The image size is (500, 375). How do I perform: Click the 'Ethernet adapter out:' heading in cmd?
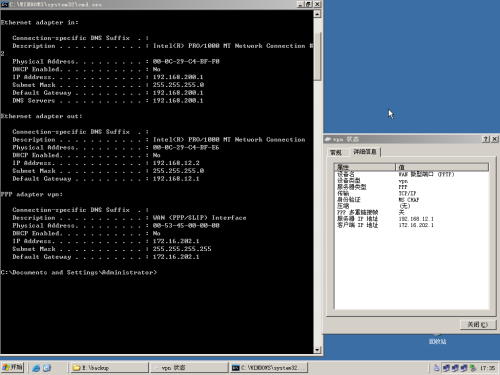point(41,116)
